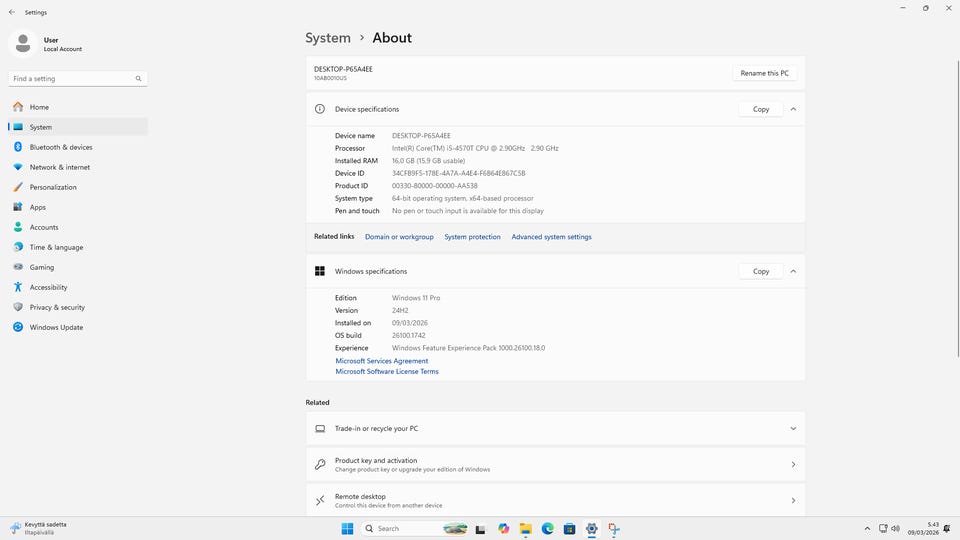Click the back arrow in Settings
This screenshot has width=960, height=540.
tap(12, 12)
